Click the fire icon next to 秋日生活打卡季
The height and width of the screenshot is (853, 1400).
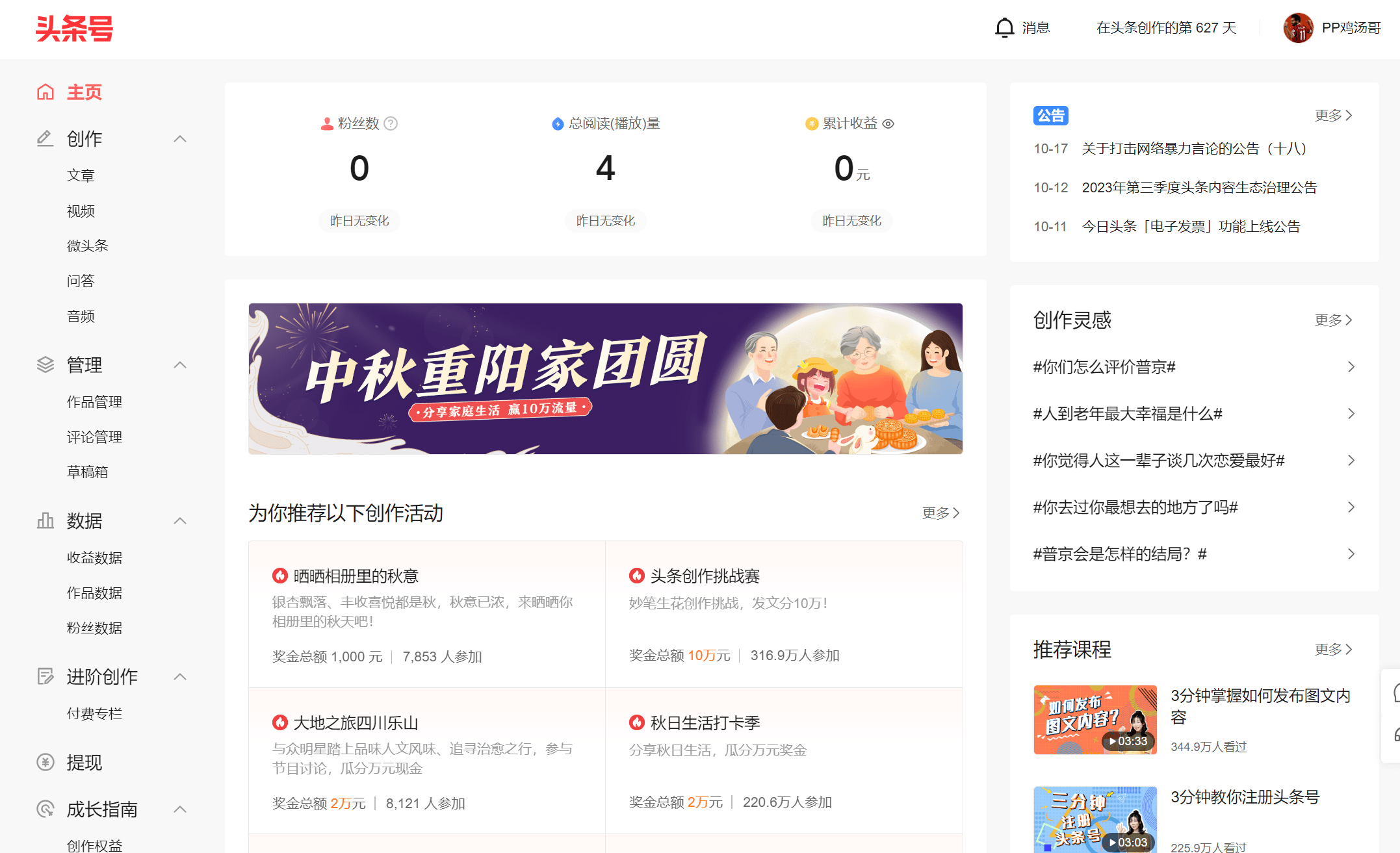[636, 722]
